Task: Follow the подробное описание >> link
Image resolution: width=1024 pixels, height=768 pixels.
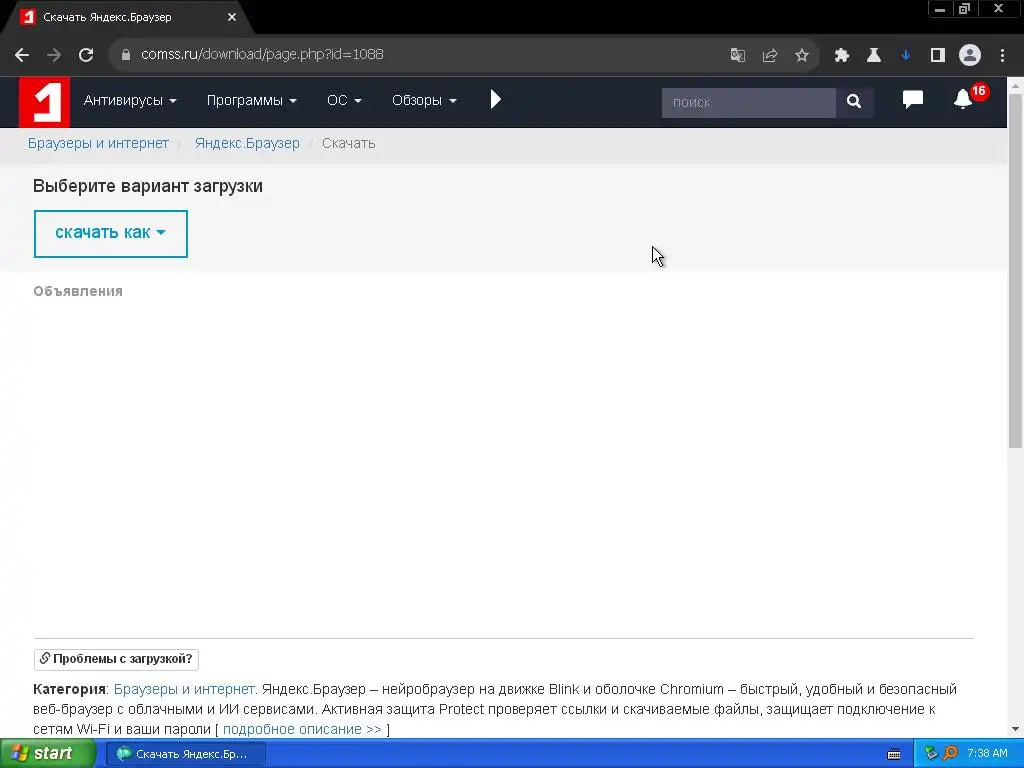Action: (x=302, y=729)
